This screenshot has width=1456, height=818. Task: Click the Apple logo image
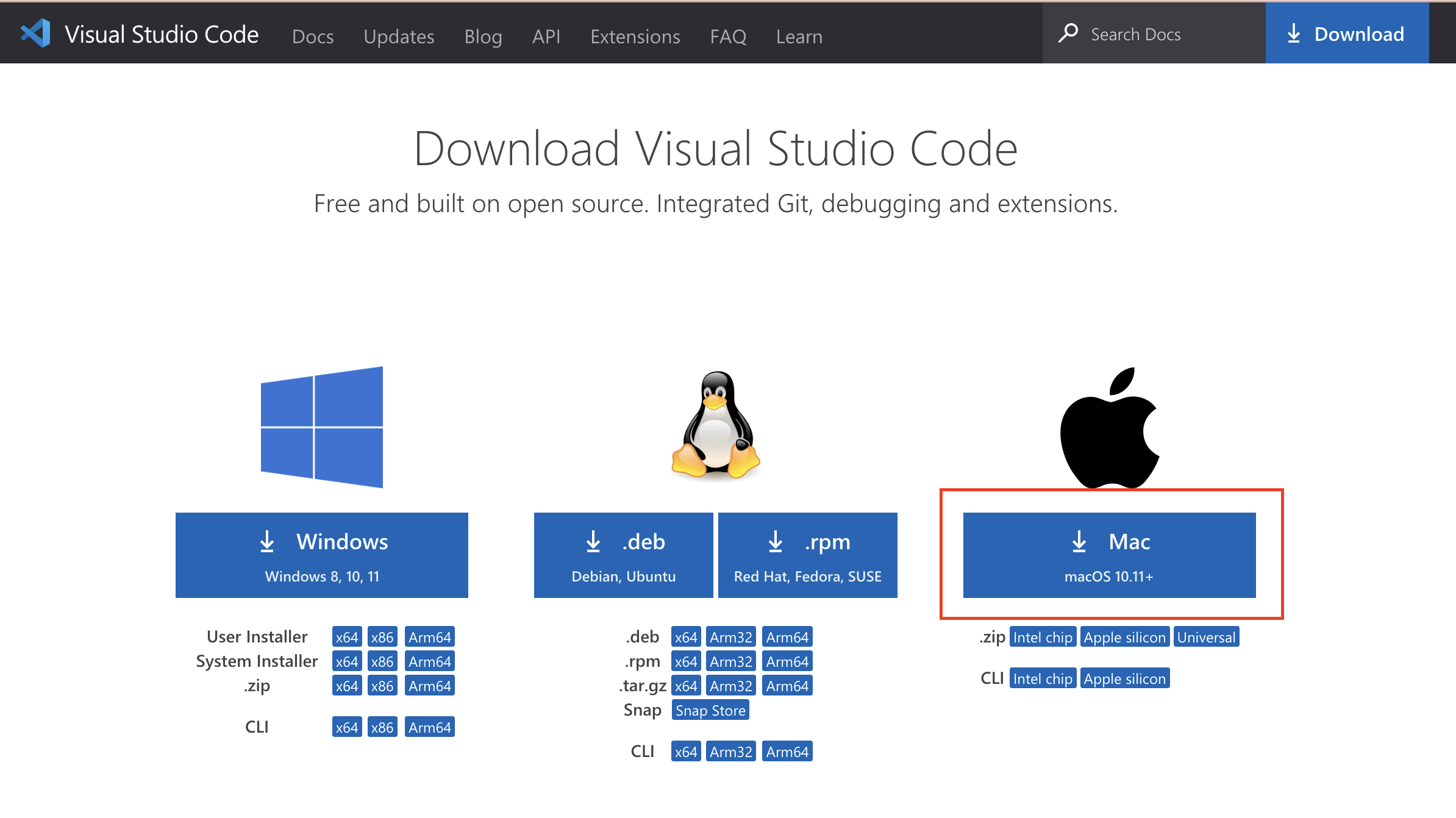pyautogui.click(x=1109, y=429)
